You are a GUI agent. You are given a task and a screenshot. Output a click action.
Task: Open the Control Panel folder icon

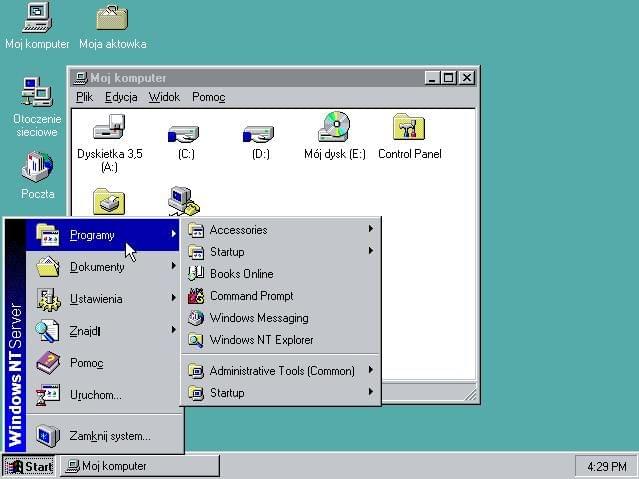pyautogui.click(x=409, y=128)
